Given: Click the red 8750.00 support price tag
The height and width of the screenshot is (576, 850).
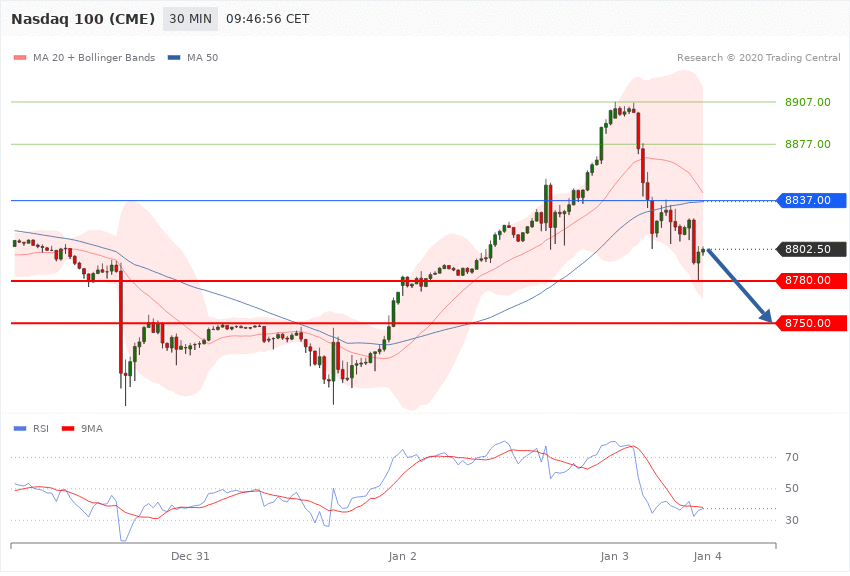Looking at the screenshot, I should pyautogui.click(x=812, y=323).
